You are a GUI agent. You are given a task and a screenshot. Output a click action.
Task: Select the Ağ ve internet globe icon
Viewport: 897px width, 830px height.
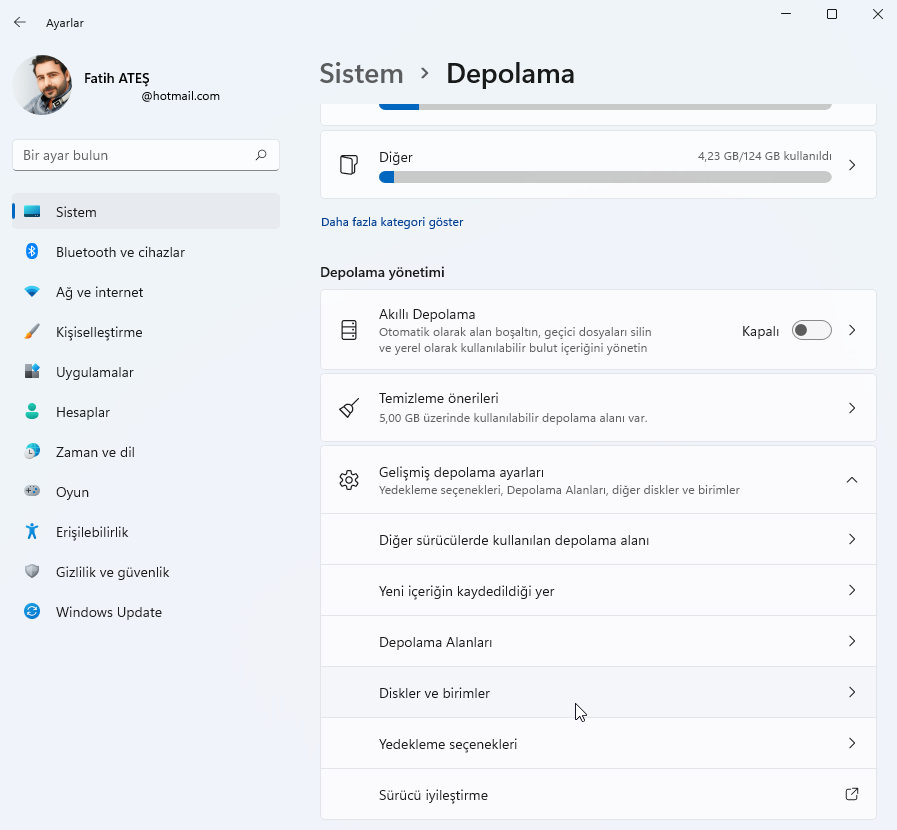[x=30, y=292]
